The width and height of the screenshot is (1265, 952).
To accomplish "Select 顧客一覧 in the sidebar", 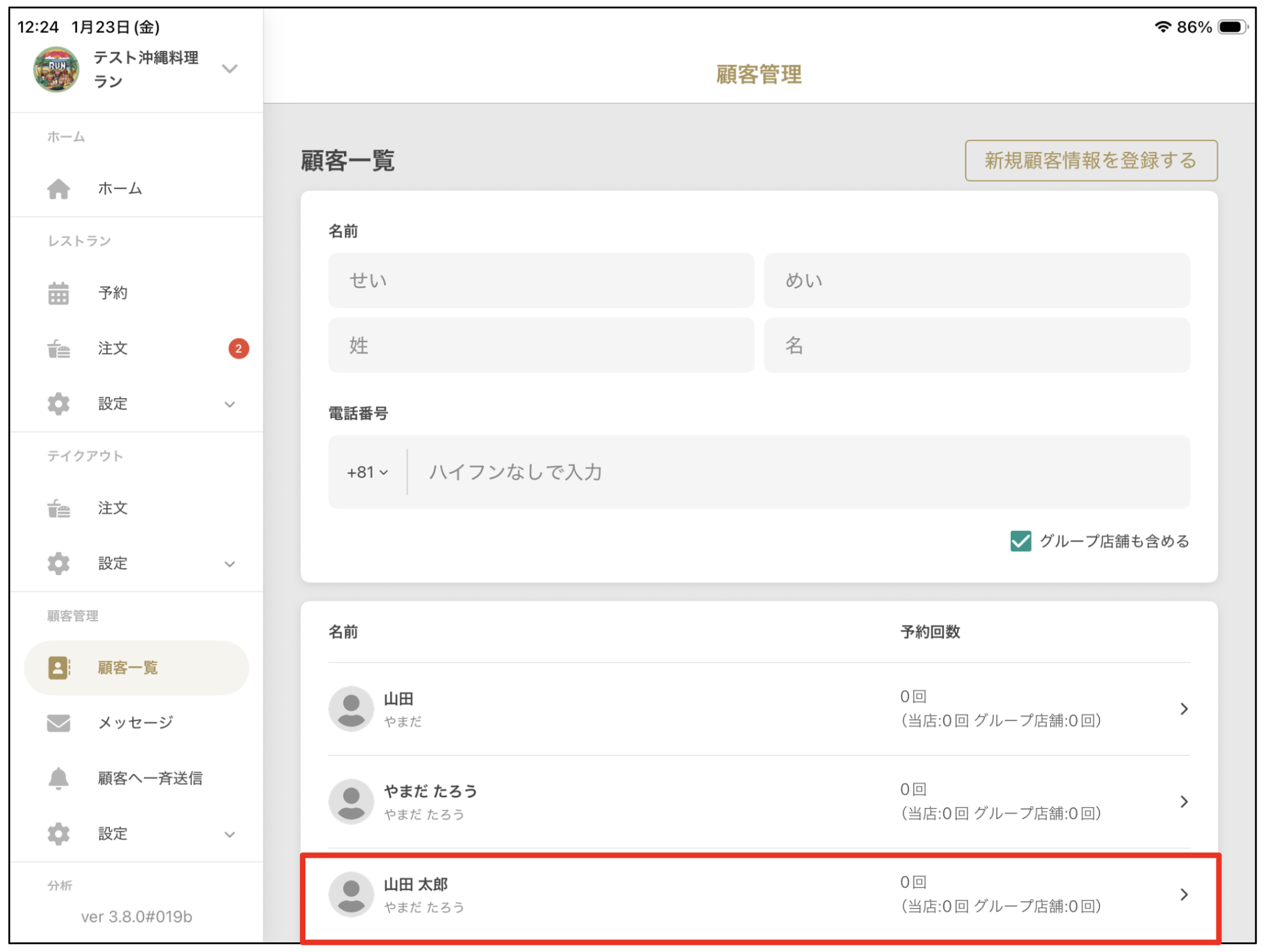I will 127,667.
